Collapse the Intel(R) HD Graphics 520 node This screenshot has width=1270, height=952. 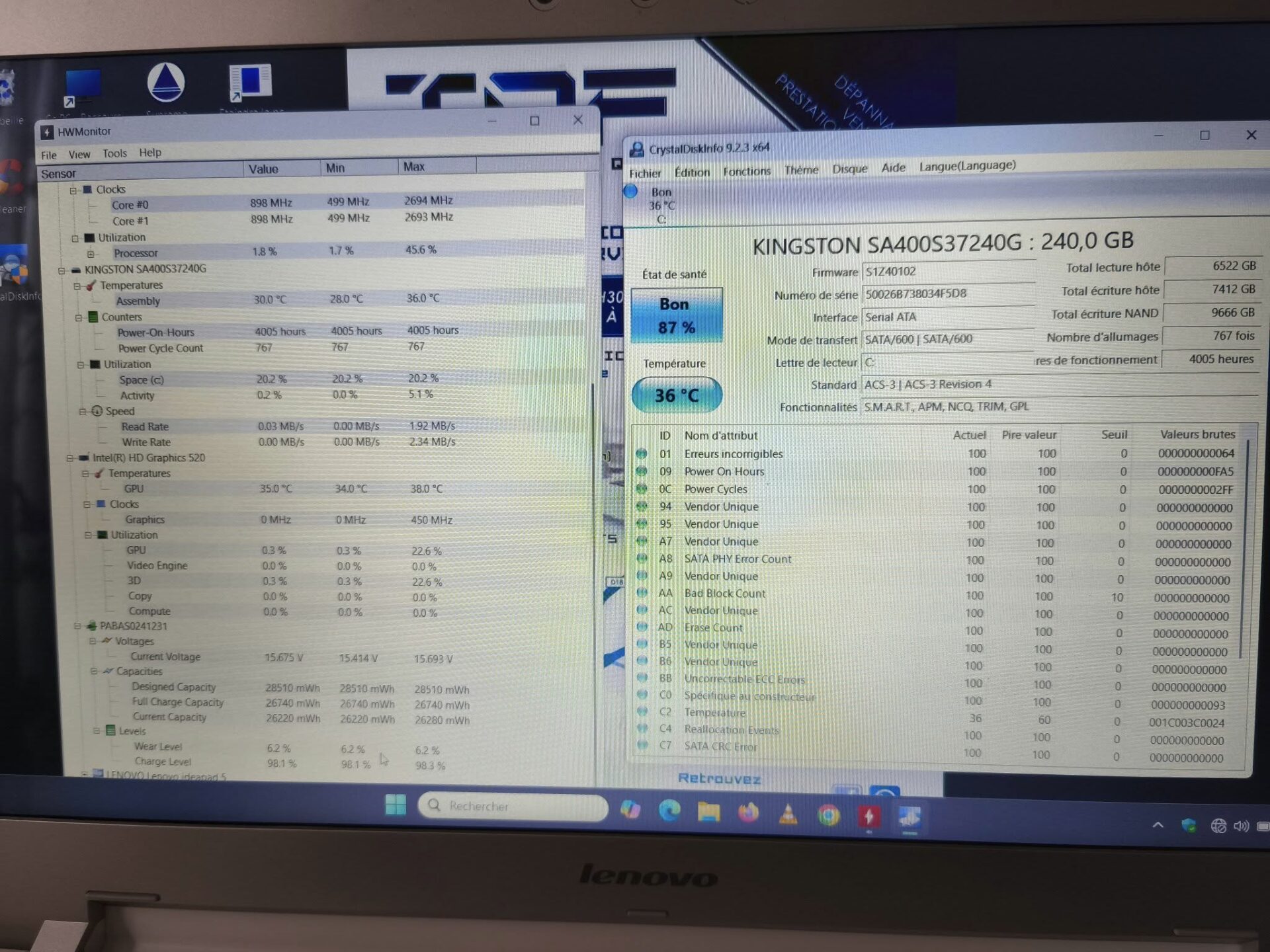click(x=70, y=458)
